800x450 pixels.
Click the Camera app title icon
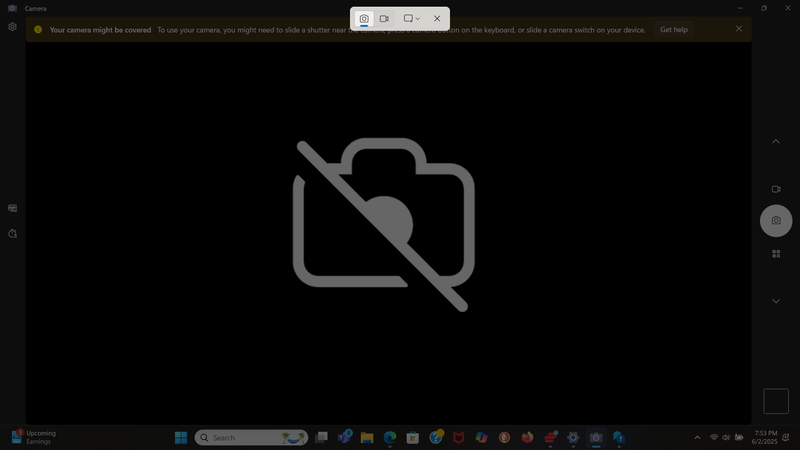coord(12,8)
